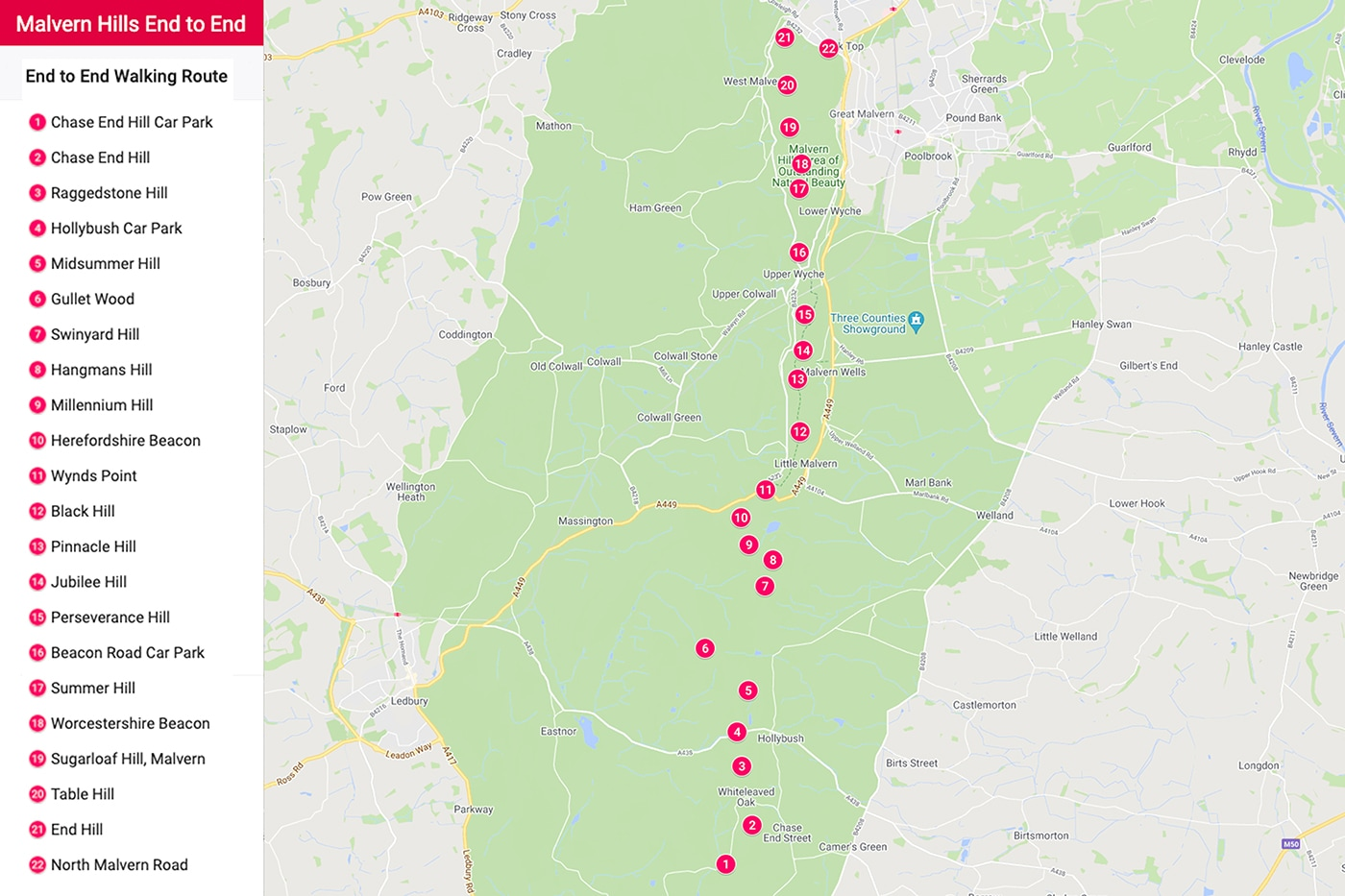1345x896 pixels.
Task: Select pin 20 at Table Hill
Action: tap(788, 85)
